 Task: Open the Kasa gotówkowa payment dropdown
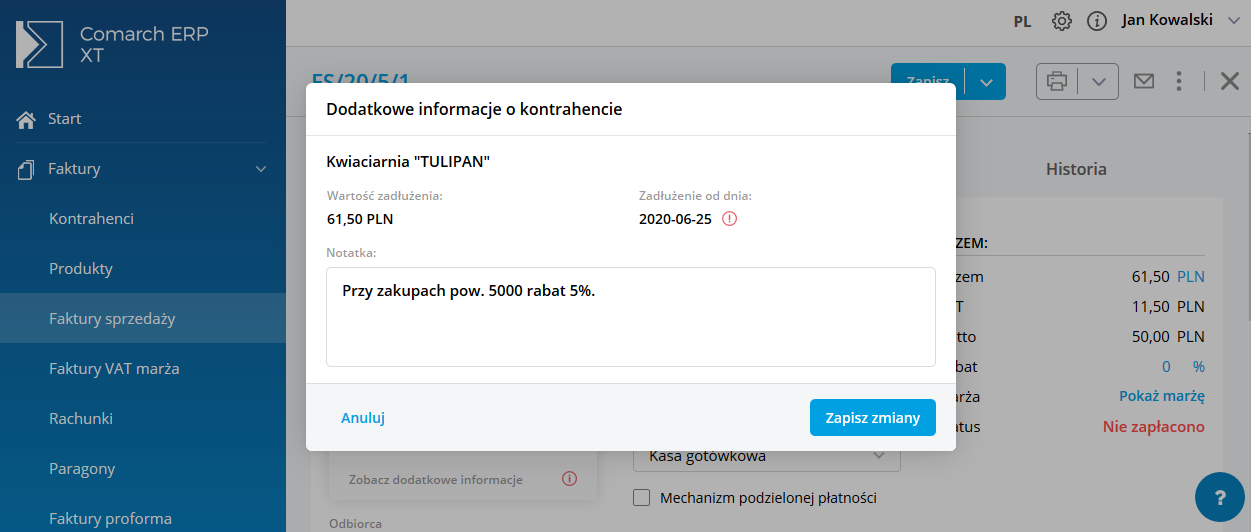767,457
